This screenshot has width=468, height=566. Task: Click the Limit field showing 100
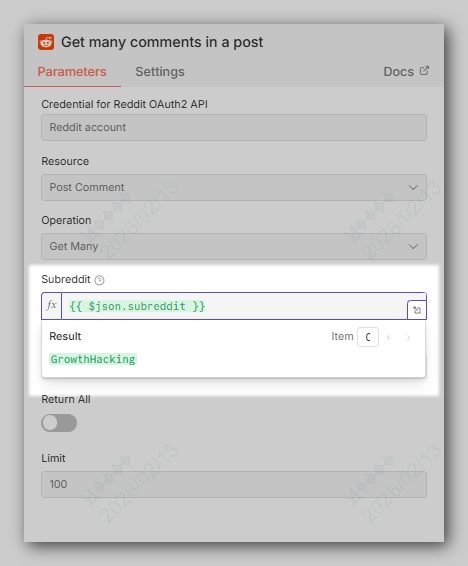click(x=234, y=484)
